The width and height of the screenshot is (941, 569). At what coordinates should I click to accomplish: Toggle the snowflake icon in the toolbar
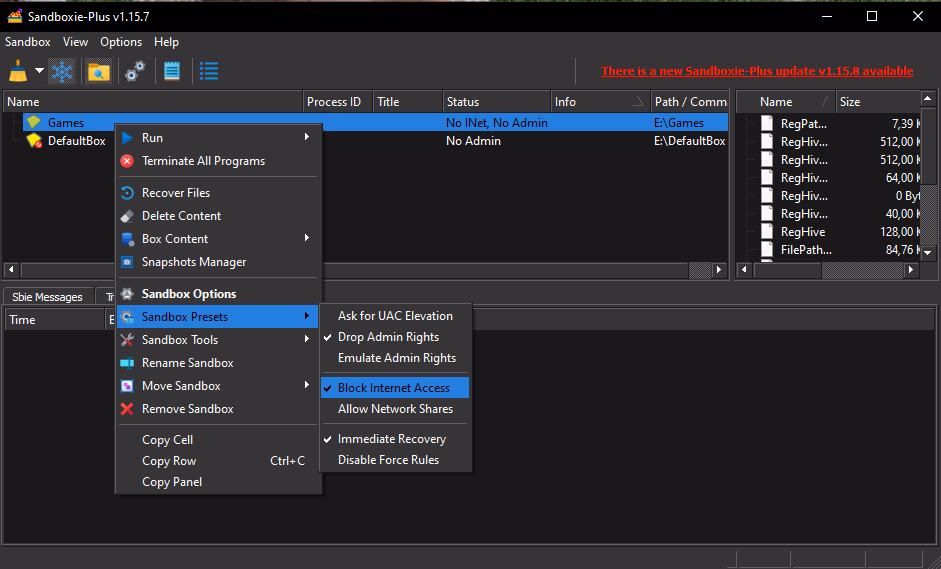pyautogui.click(x=62, y=71)
